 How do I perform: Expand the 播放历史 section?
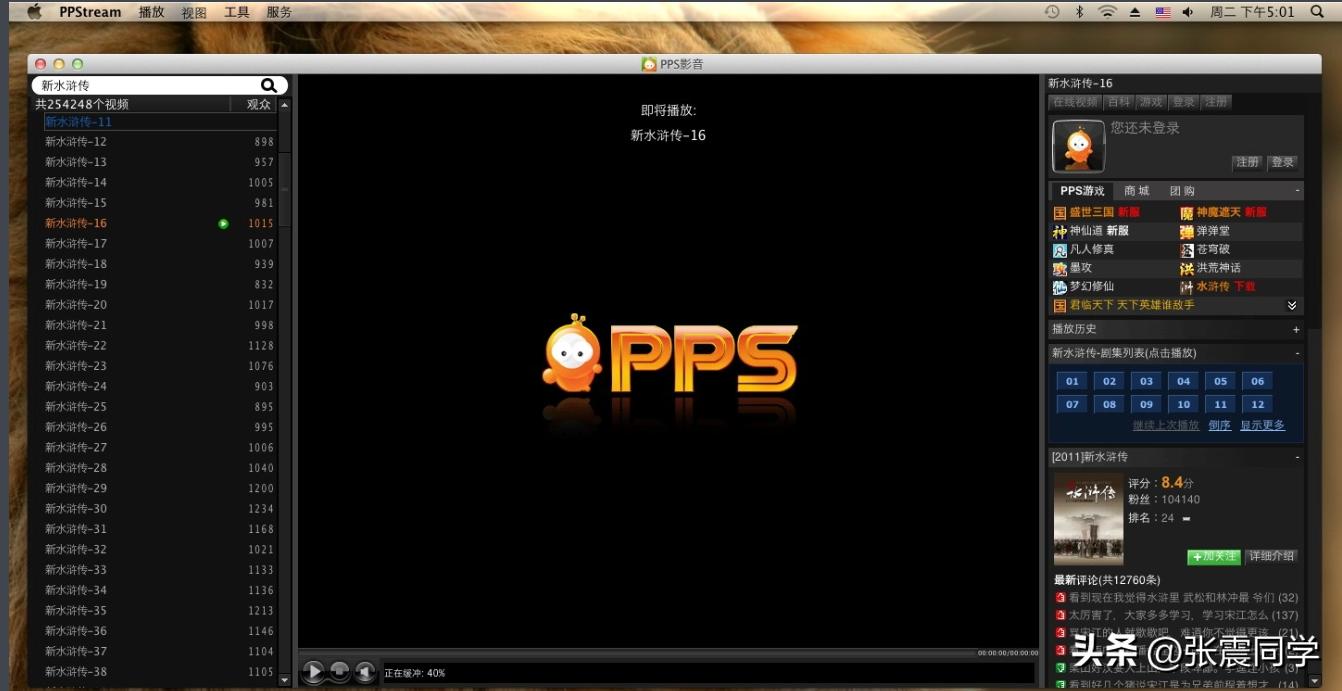(1296, 329)
